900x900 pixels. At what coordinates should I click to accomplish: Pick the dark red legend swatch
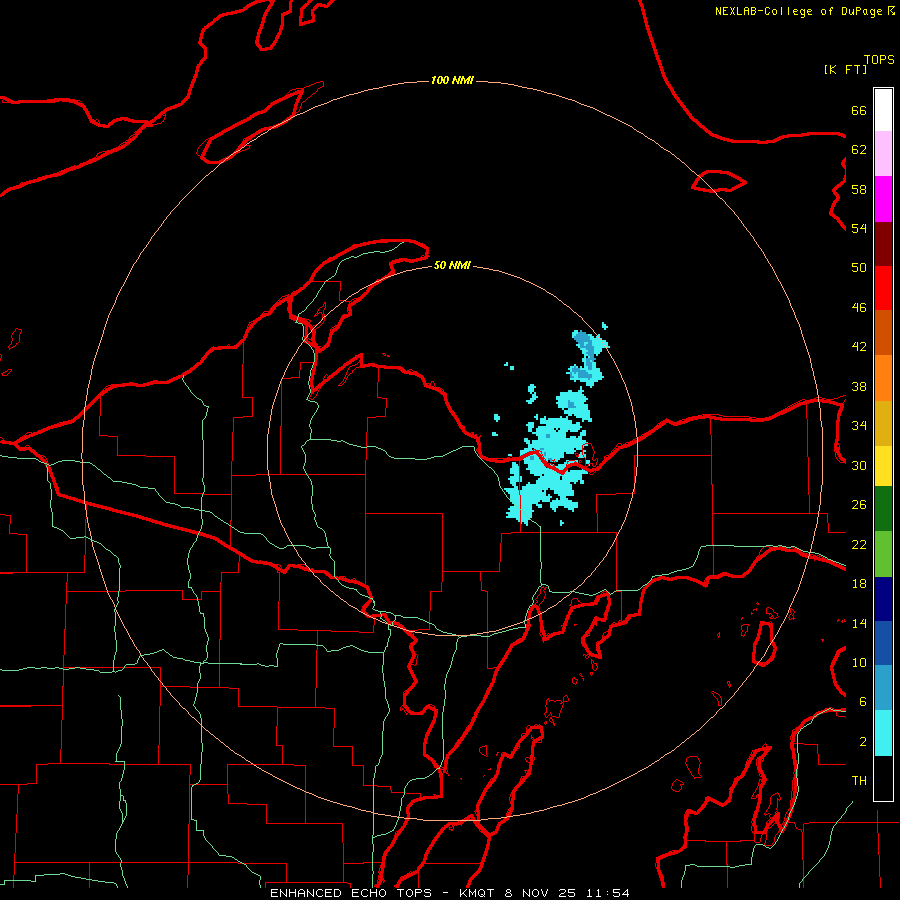coord(883,244)
